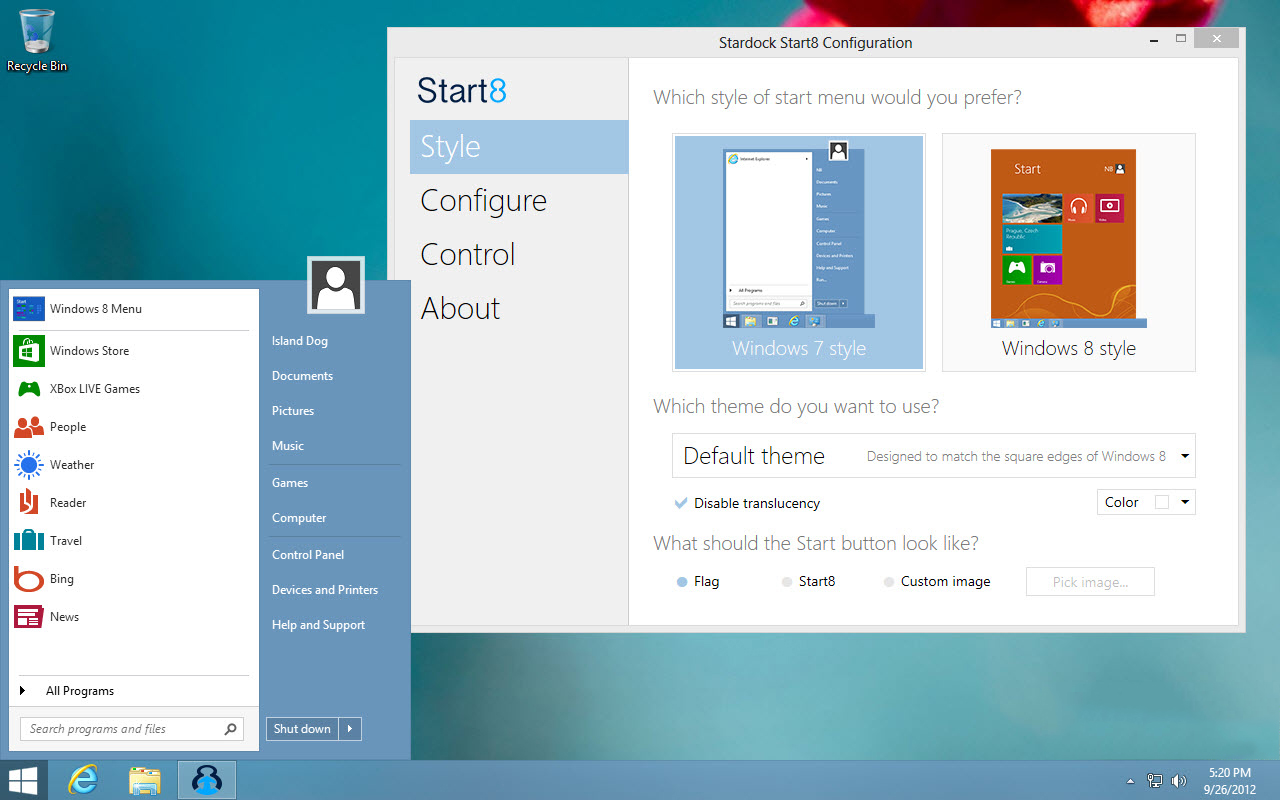The image size is (1280, 800).
Task: Open the Control section in the sidebar
Action: tap(467, 255)
